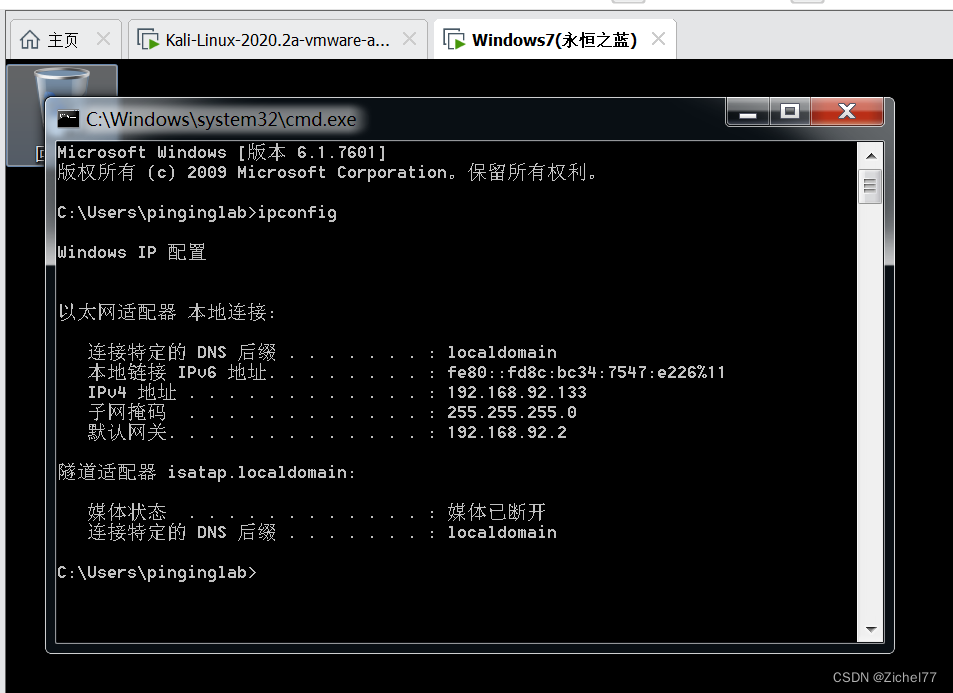This screenshot has height=693, width=953.
Task: Open the cmd.exe system menu icon
Action: 69,117
